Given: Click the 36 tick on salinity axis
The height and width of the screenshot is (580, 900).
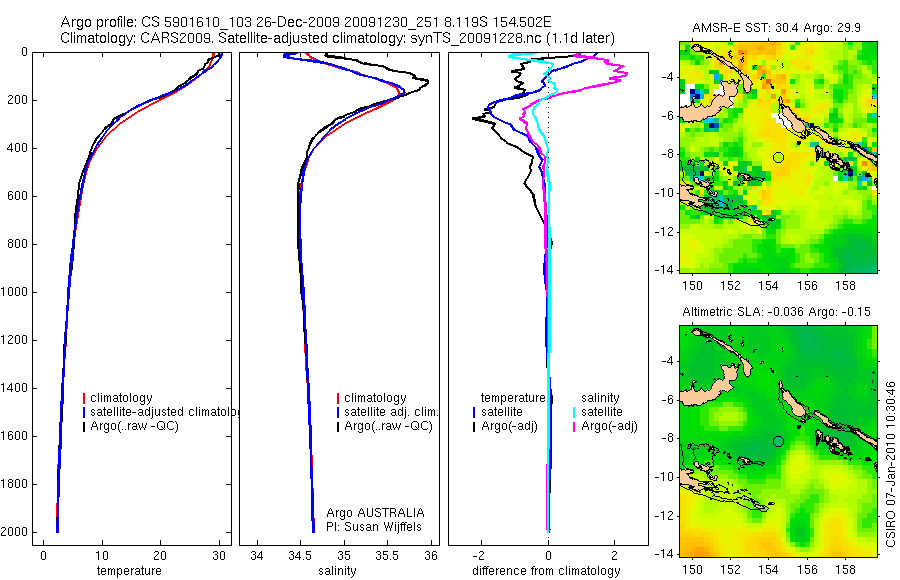Looking at the screenshot, I should pos(430,556).
